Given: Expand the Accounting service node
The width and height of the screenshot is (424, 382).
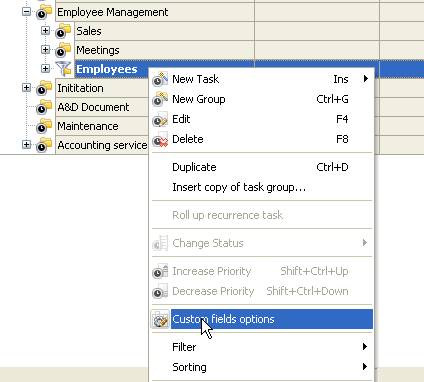Looking at the screenshot, I should pos(26,145).
